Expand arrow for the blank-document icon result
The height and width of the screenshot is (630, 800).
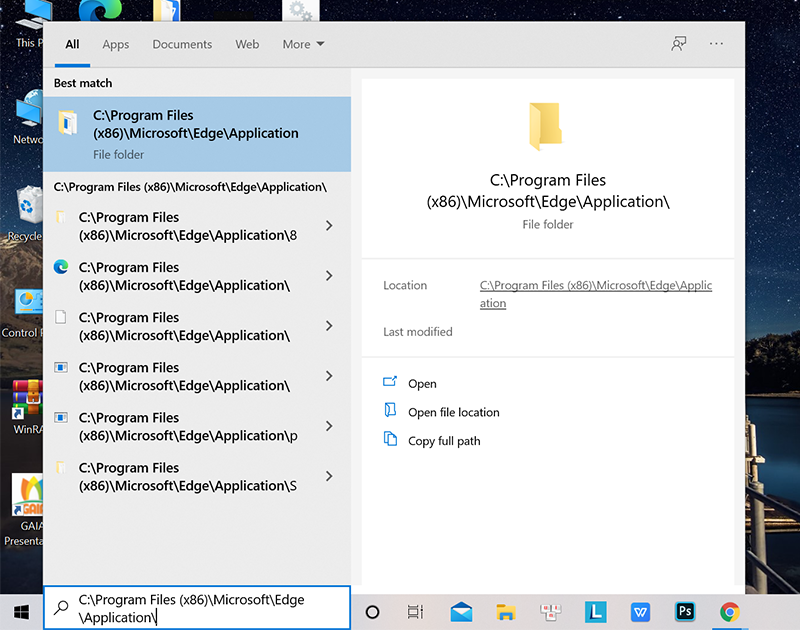pyautogui.click(x=329, y=326)
